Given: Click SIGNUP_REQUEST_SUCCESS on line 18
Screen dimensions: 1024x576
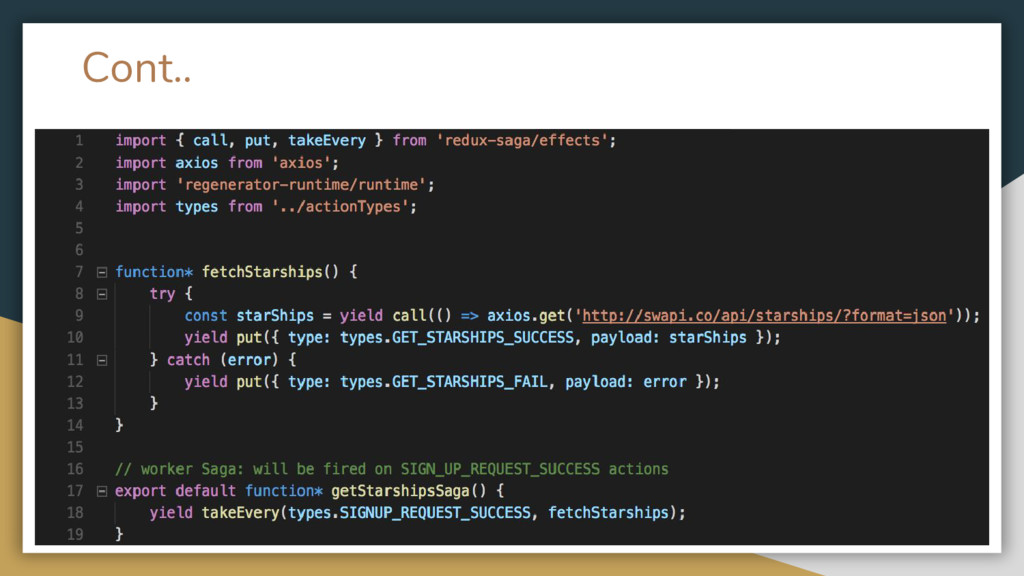Looking at the screenshot, I should tap(435, 513).
